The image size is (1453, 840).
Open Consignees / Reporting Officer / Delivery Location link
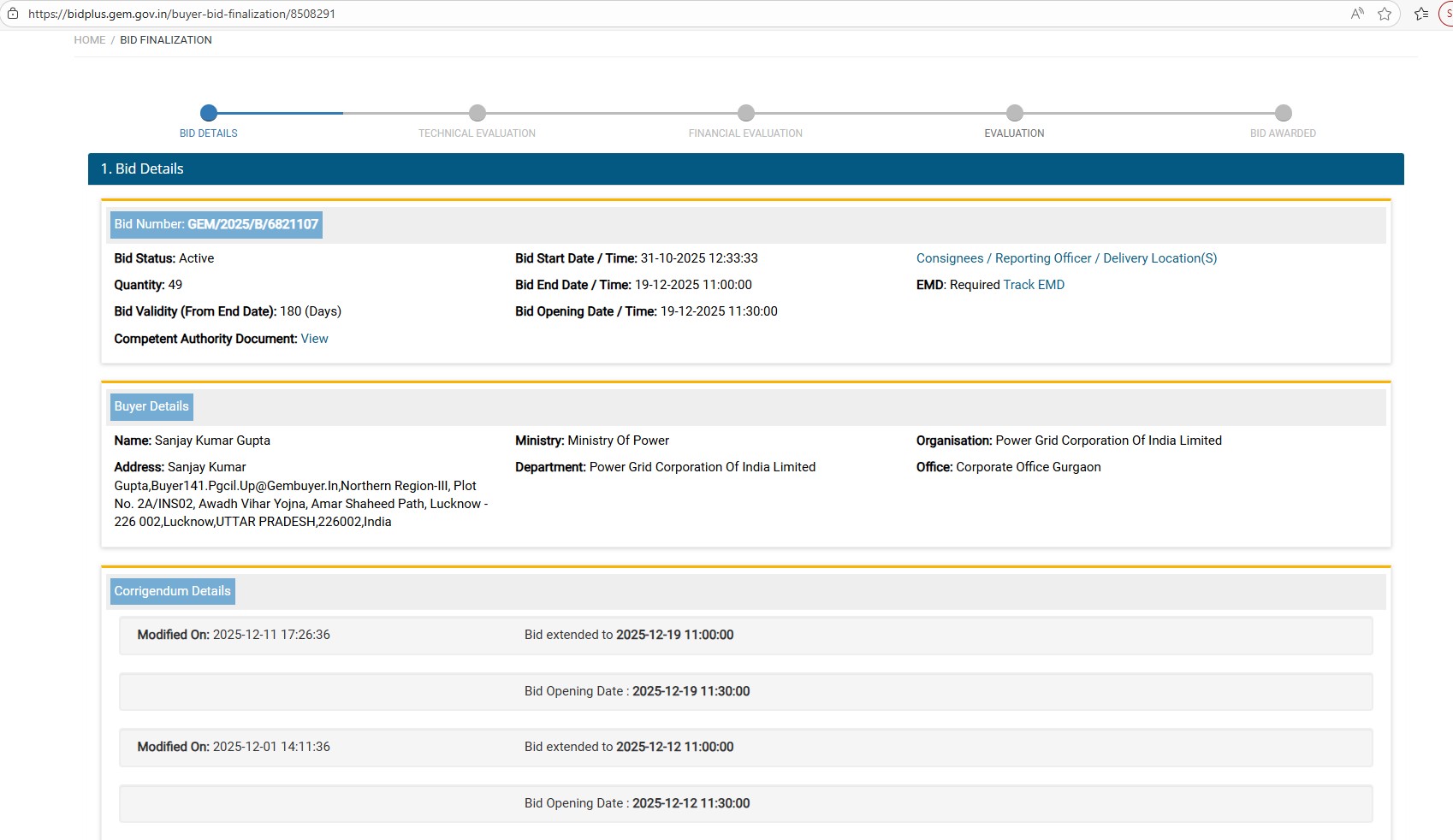click(1066, 258)
